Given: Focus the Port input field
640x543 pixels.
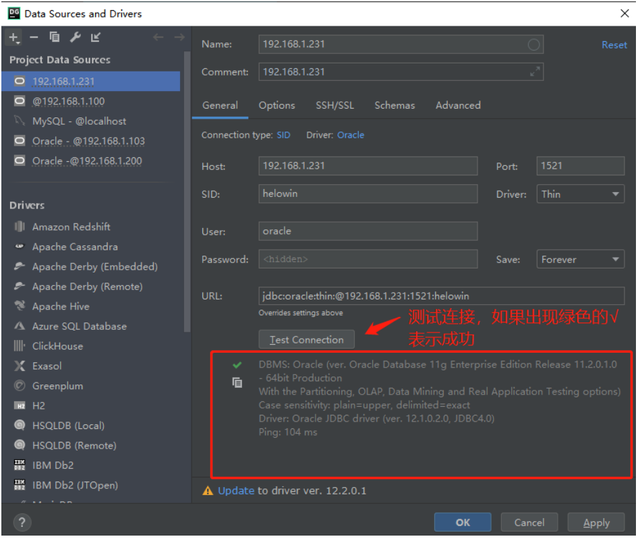Looking at the screenshot, I should (580, 166).
